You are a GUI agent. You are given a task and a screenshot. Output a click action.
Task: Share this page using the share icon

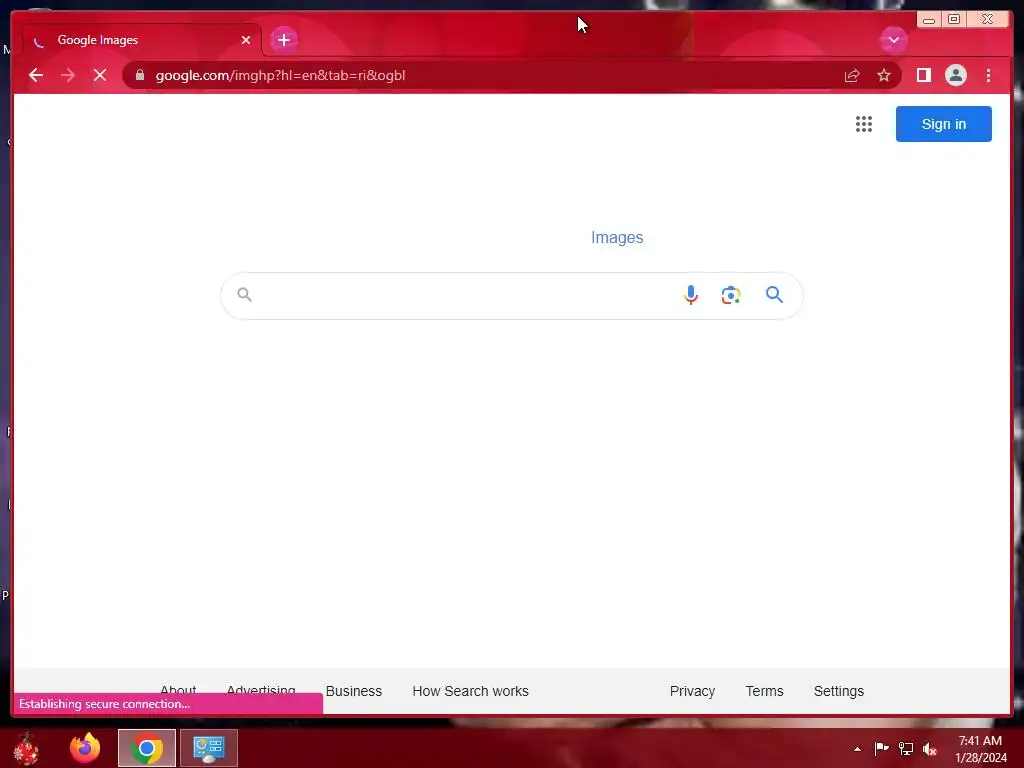point(852,76)
